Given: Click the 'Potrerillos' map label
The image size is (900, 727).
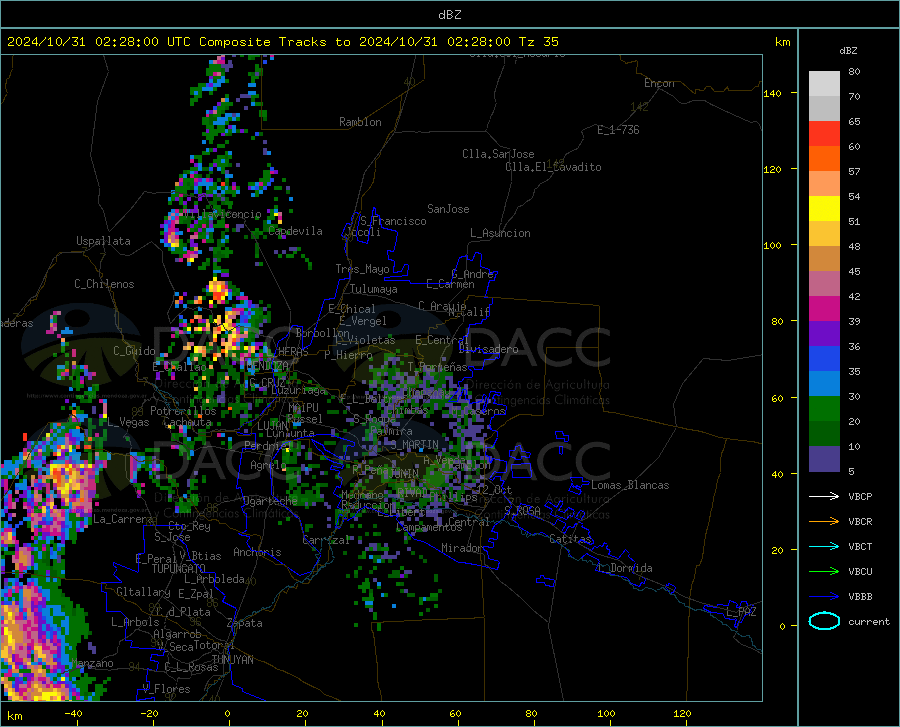Looking at the screenshot, I should (x=183, y=411).
